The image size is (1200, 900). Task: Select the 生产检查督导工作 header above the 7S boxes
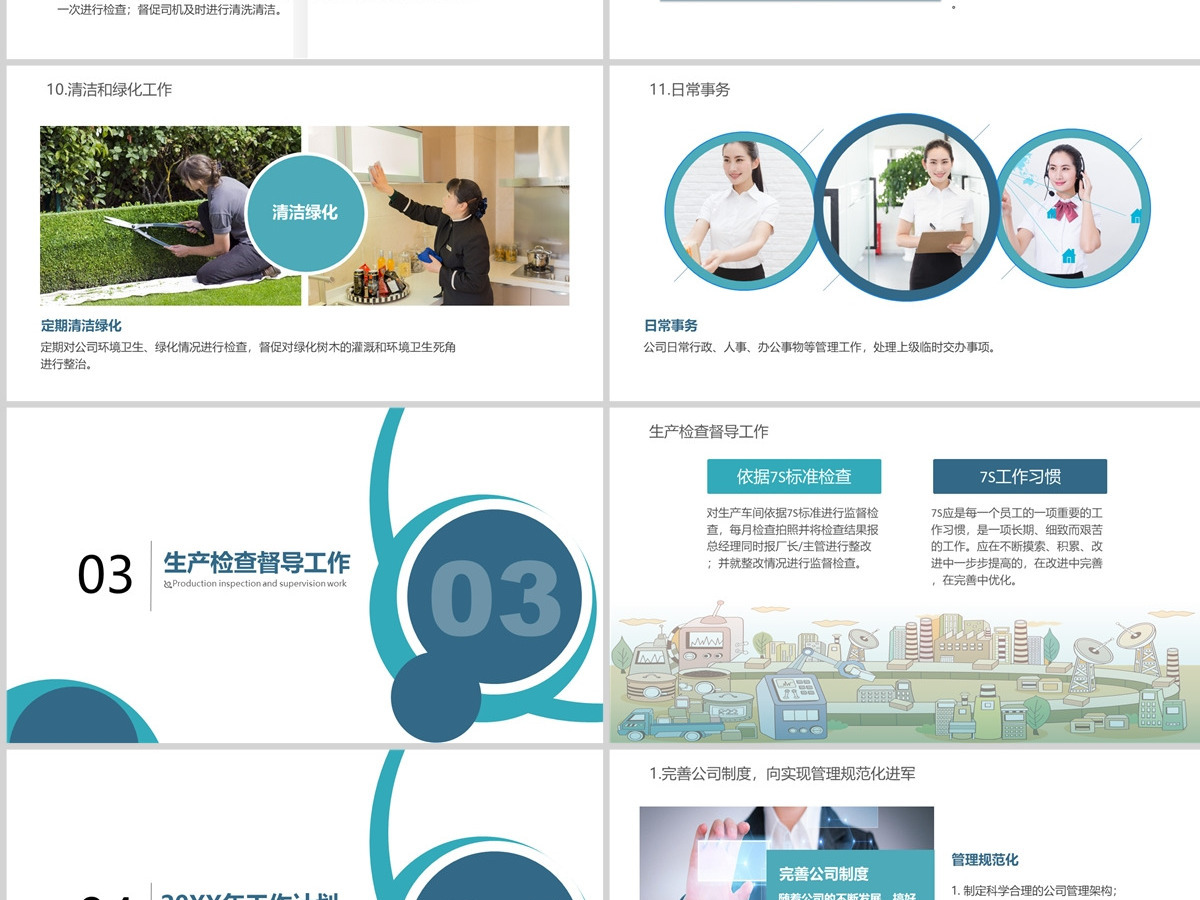click(x=709, y=432)
